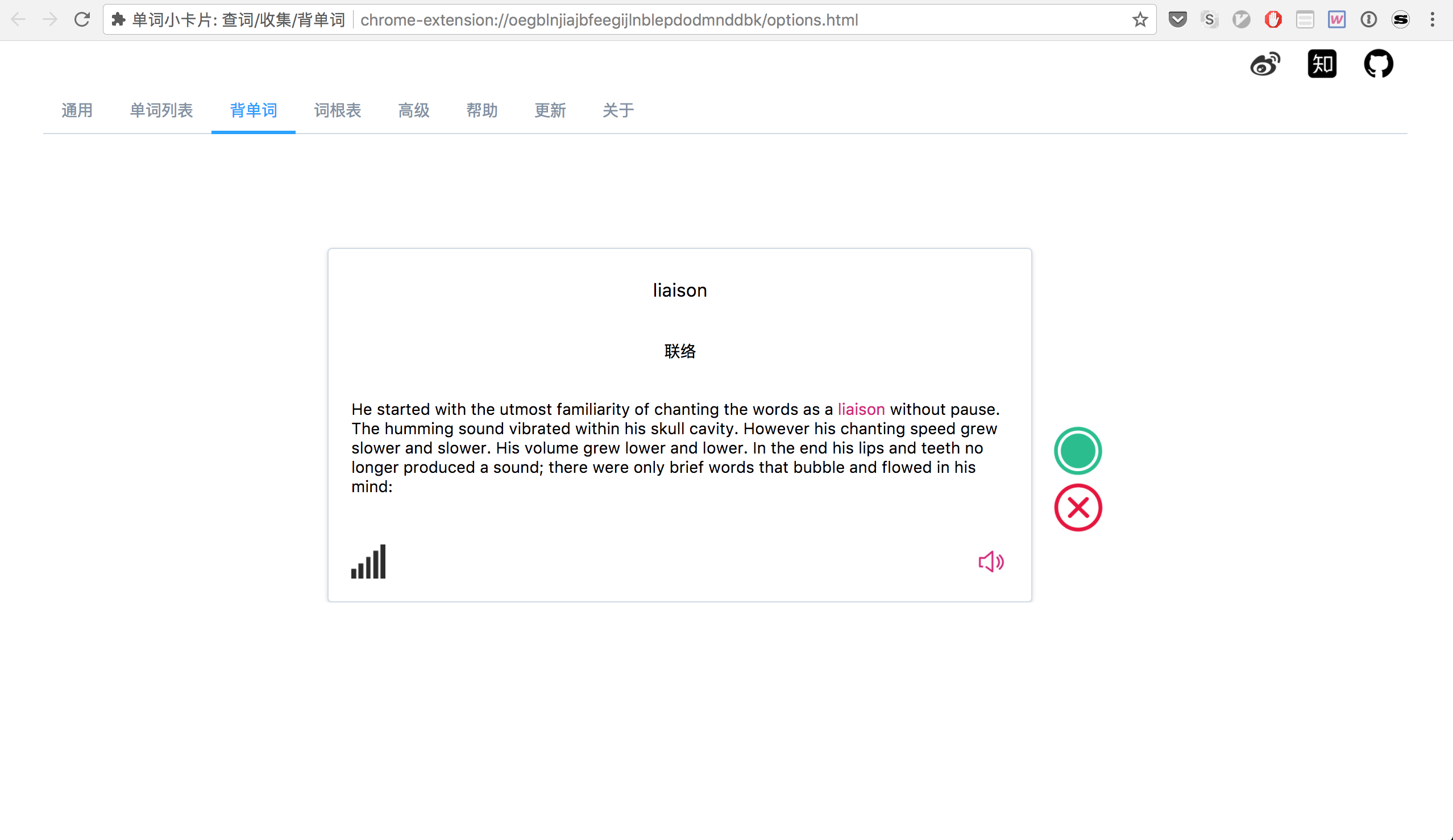Switch to the 通用 tab
This screenshot has height=840, width=1453.
point(77,110)
